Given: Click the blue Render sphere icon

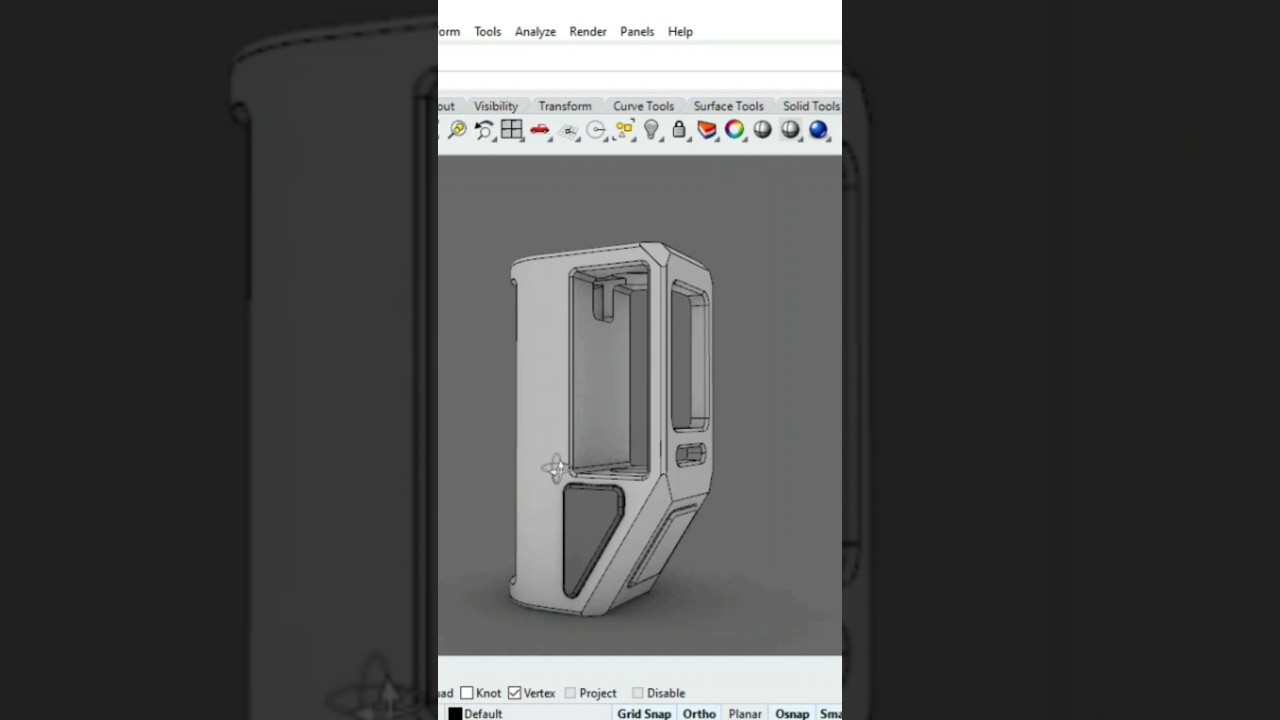Looking at the screenshot, I should 818,129.
